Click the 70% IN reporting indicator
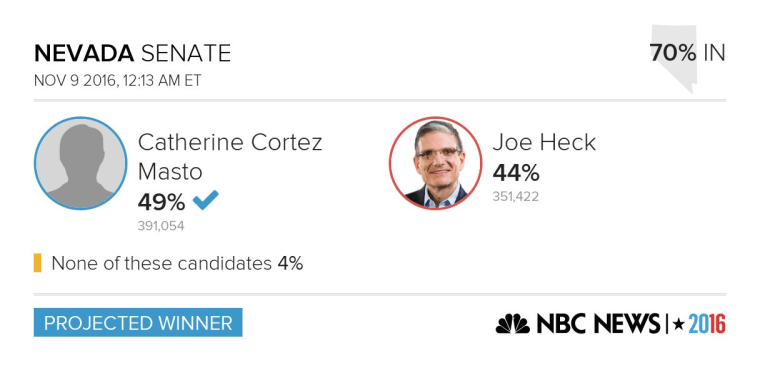 coord(687,53)
